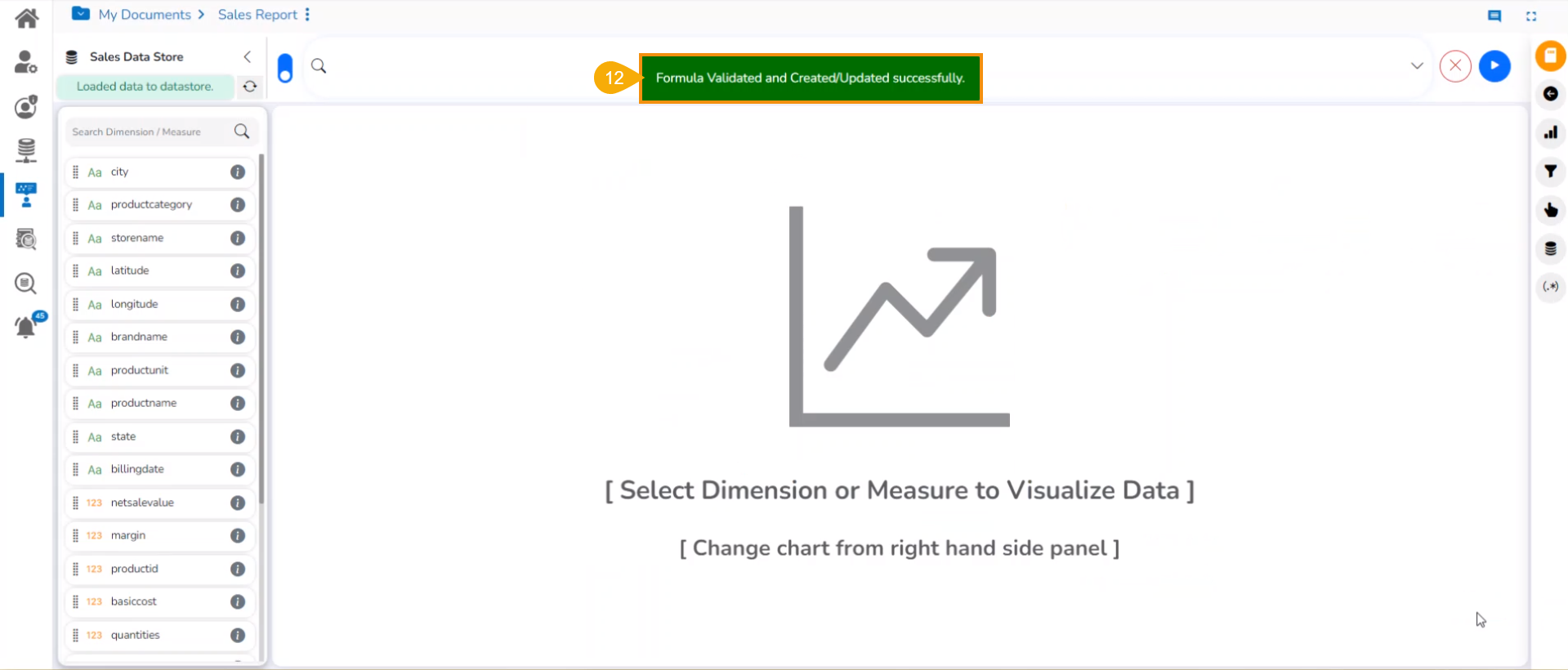This screenshot has width=1568, height=670.
Task: Click the red cancel X button
Action: 1455,66
